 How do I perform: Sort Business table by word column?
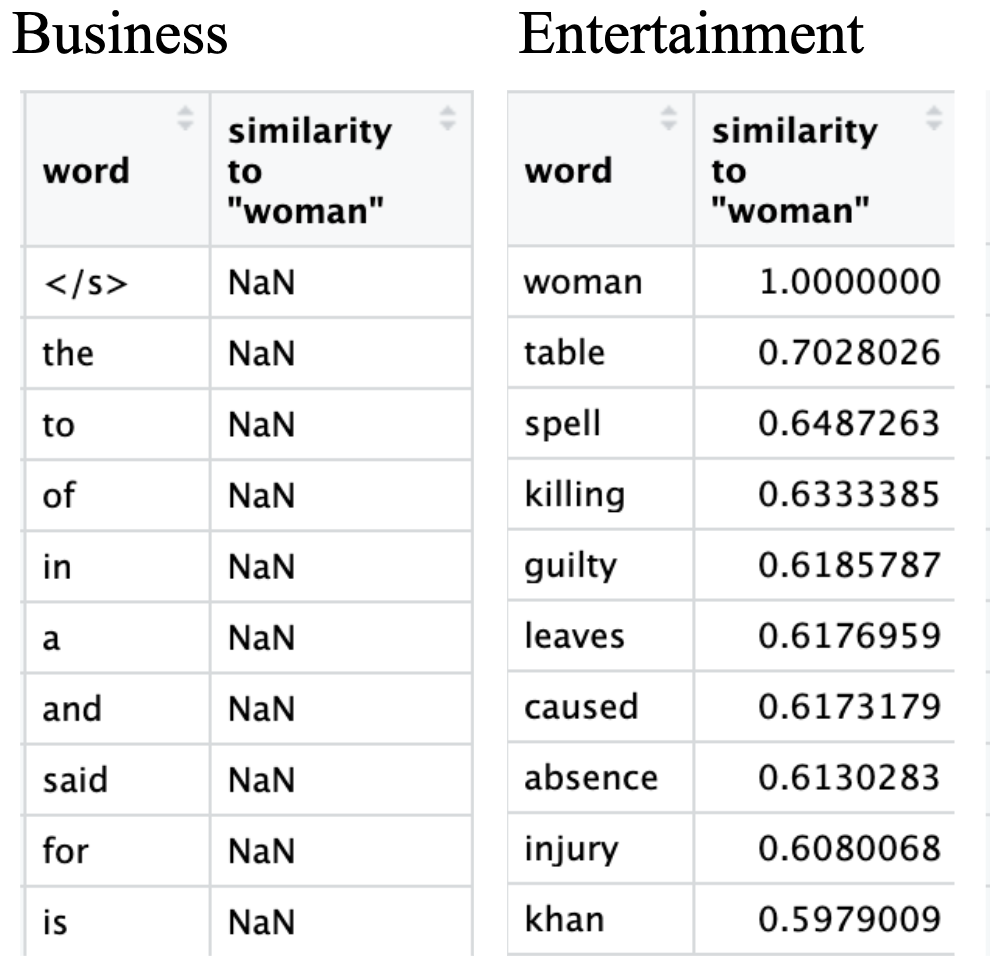tap(185, 119)
